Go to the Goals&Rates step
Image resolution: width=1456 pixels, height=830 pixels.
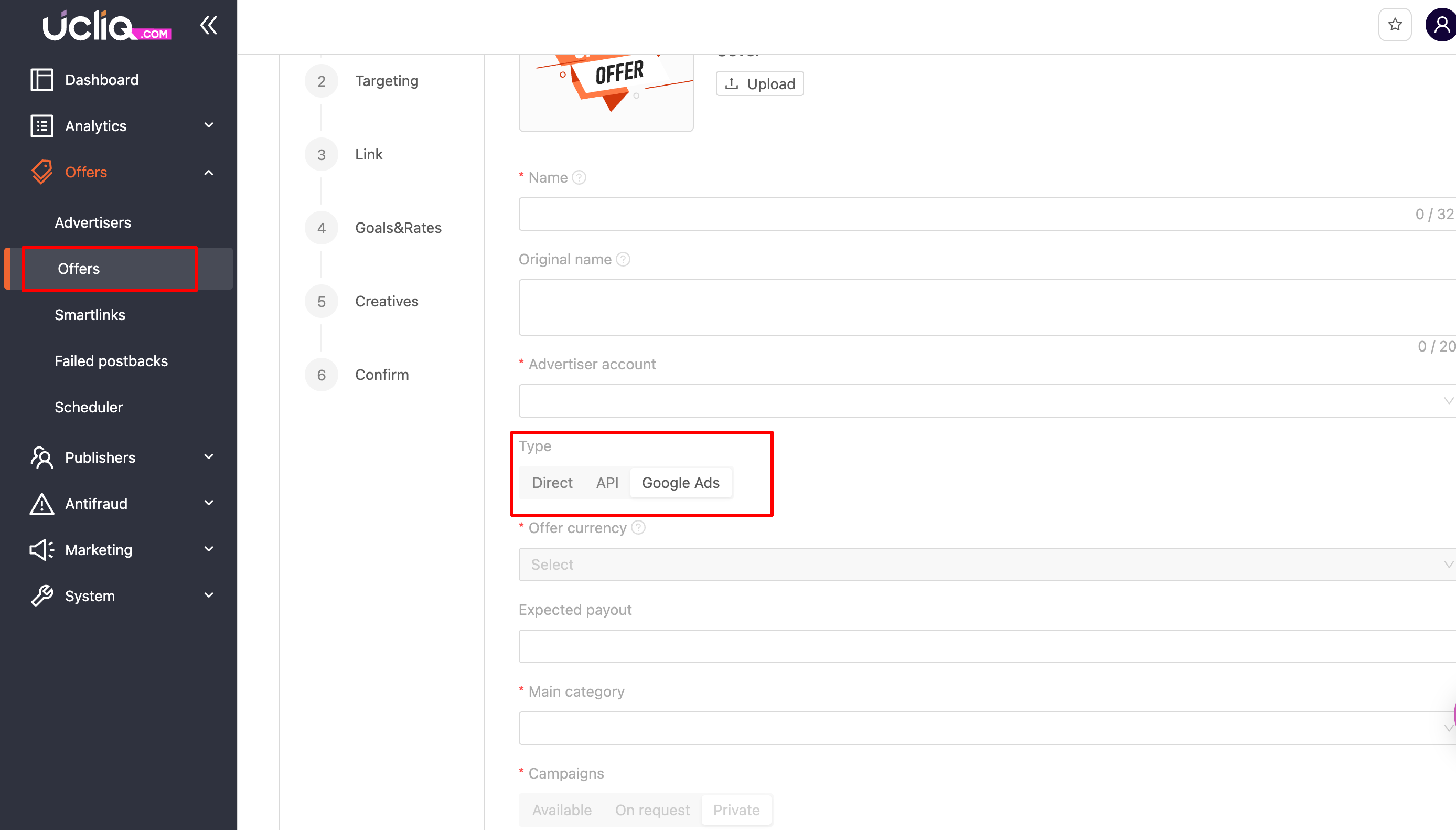[x=398, y=228]
